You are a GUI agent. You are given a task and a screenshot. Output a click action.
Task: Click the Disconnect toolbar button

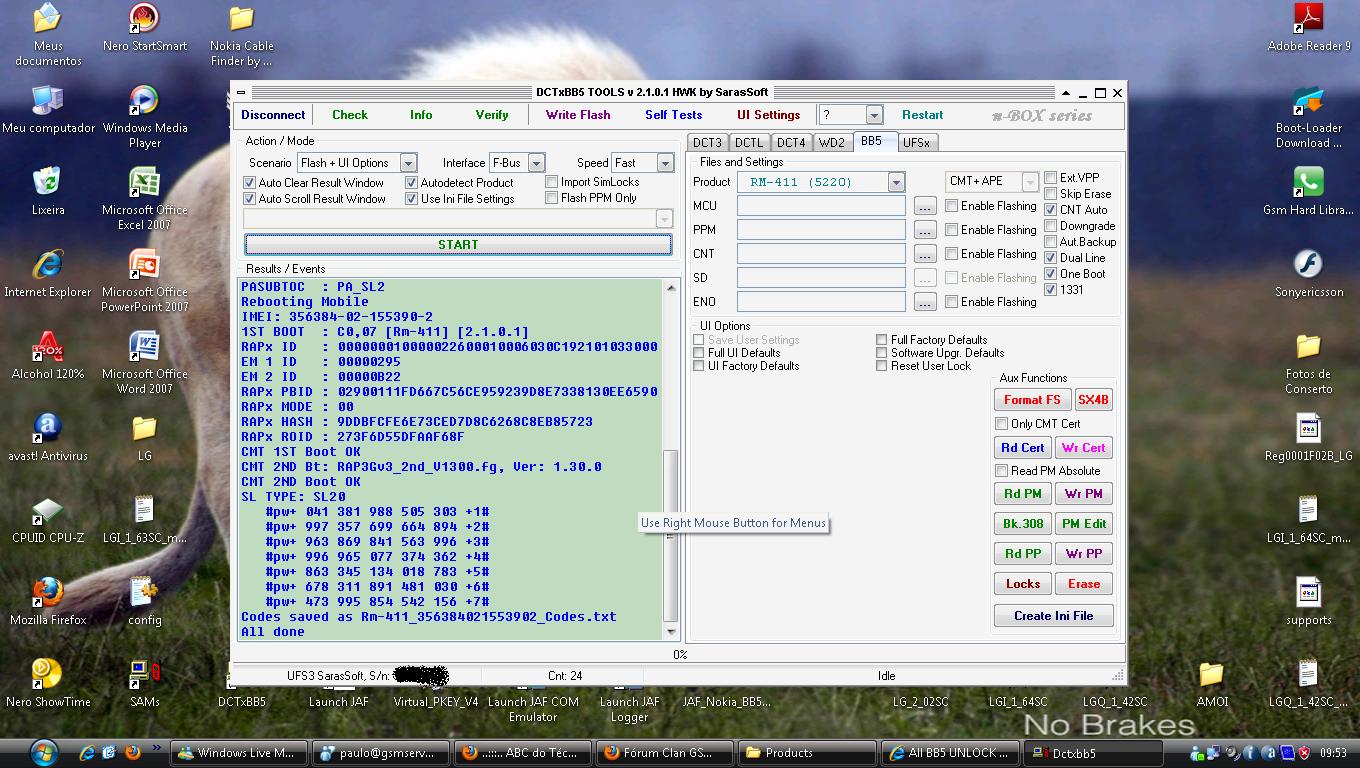[x=273, y=115]
